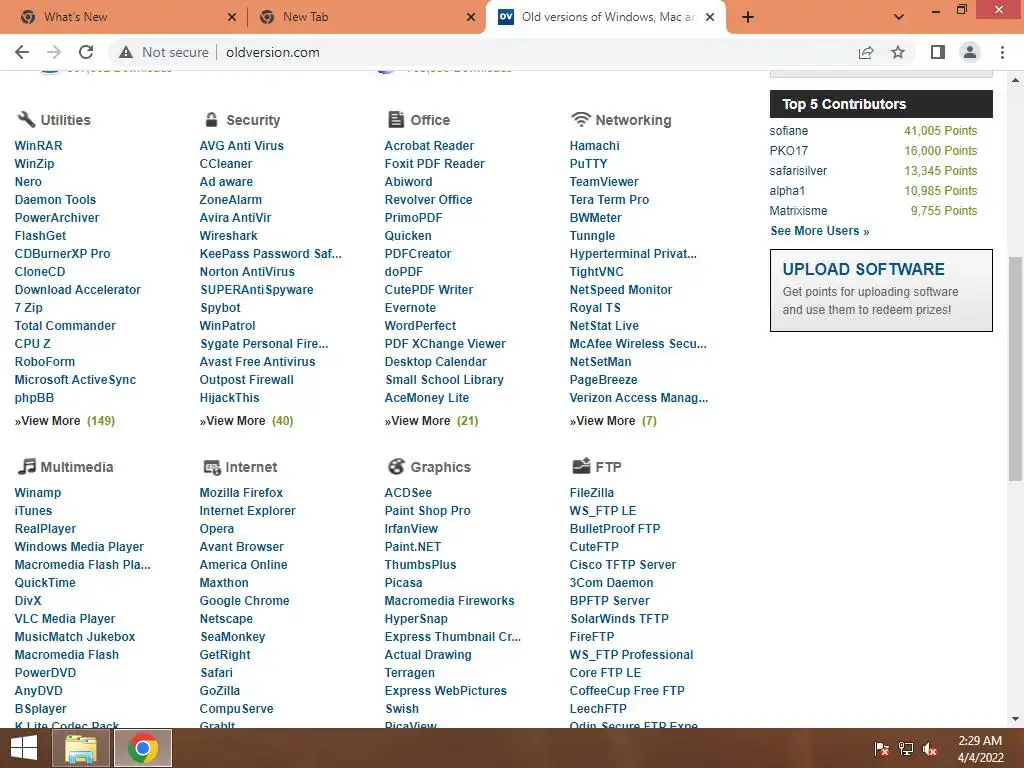Open the TeamViewer link

point(604,182)
